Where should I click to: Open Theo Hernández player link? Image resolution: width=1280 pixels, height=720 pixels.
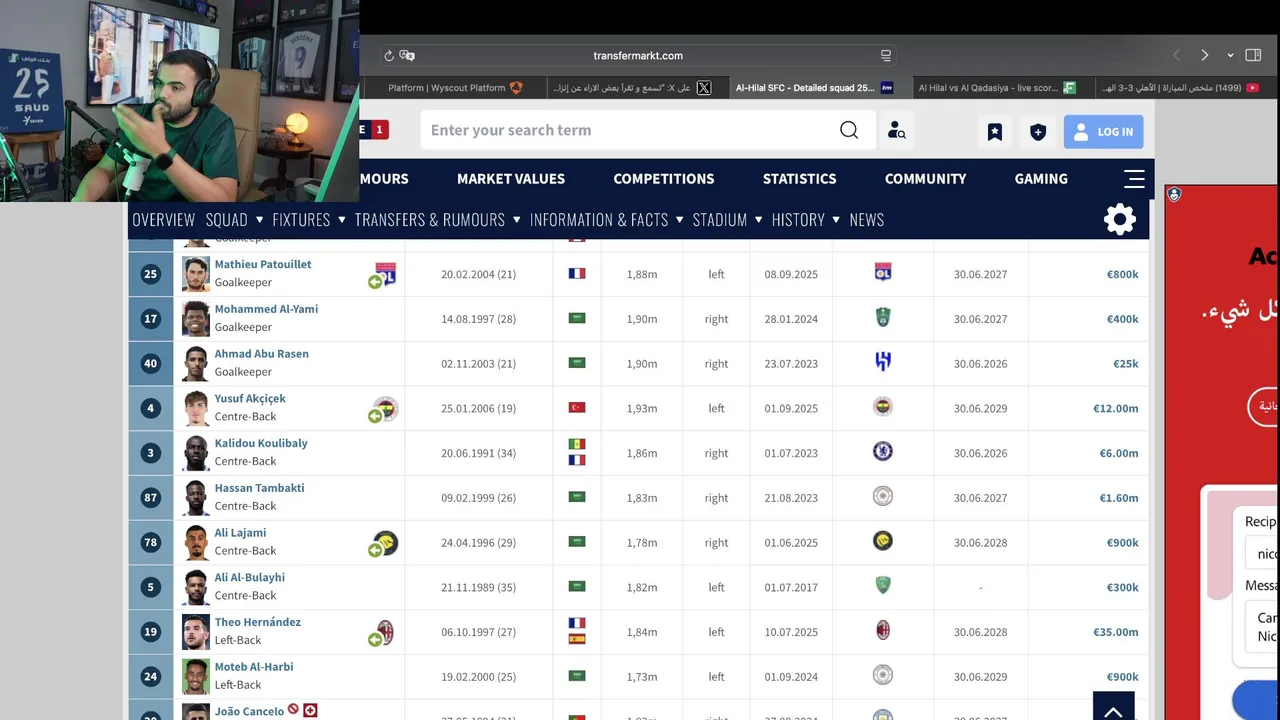pos(257,622)
